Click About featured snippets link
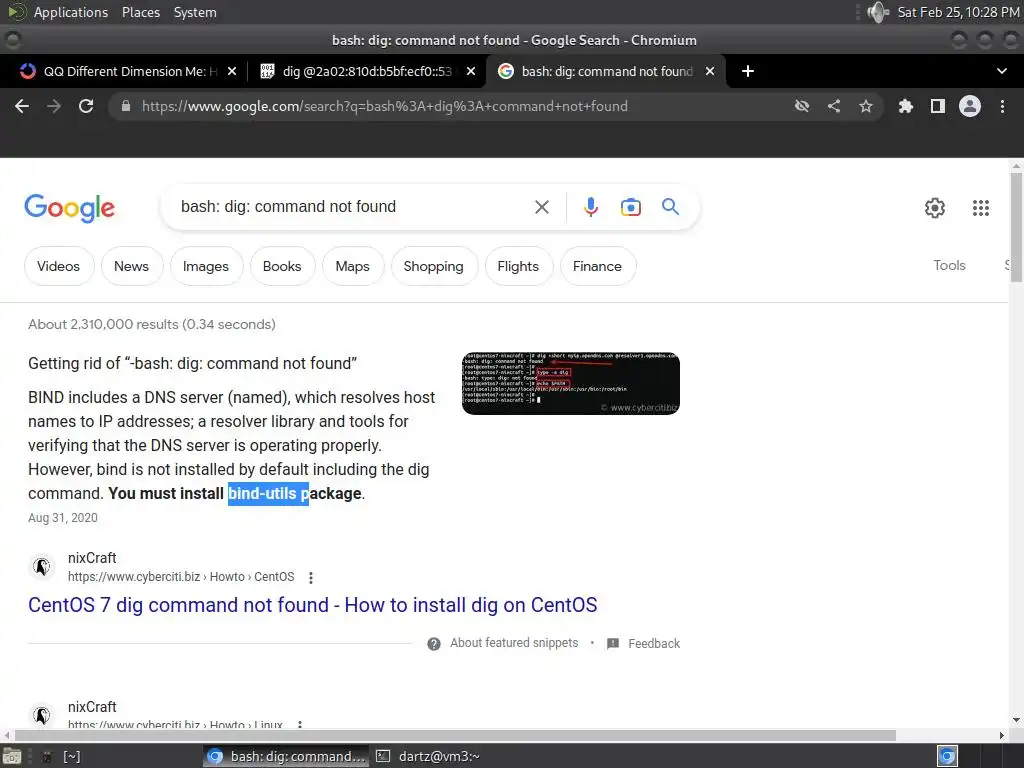Image resolution: width=1024 pixels, height=768 pixels. click(514, 643)
